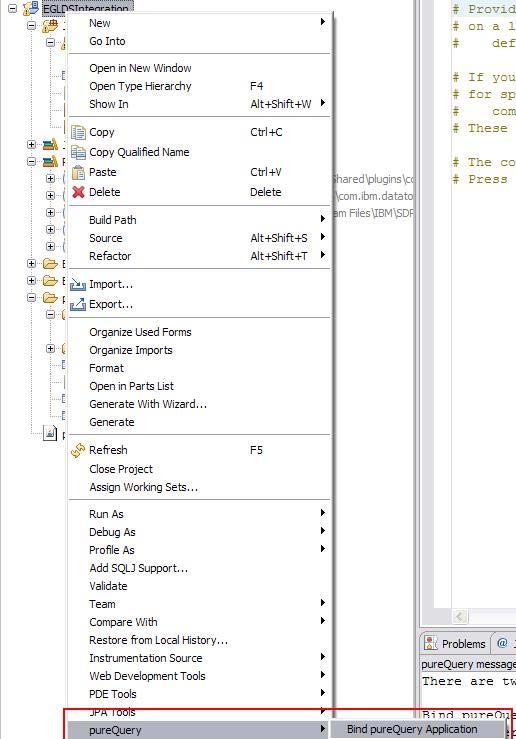Select Bind pureQuery Application

click(x=412, y=729)
